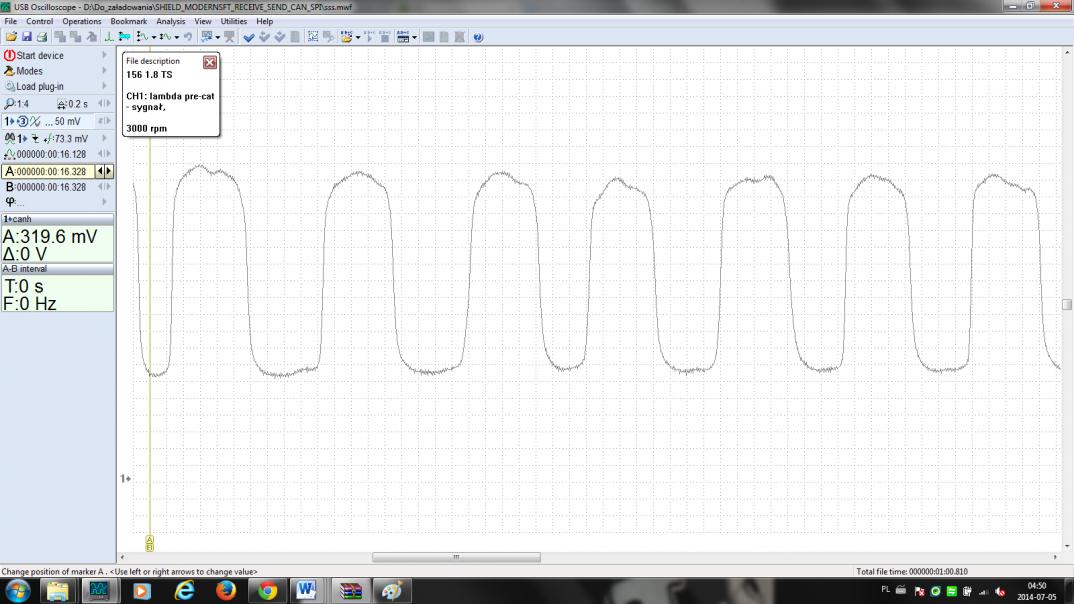This screenshot has height=604, width=1074.
Task: Click the first blue checkmark toolbar icon
Action: click(x=248, y=37)
